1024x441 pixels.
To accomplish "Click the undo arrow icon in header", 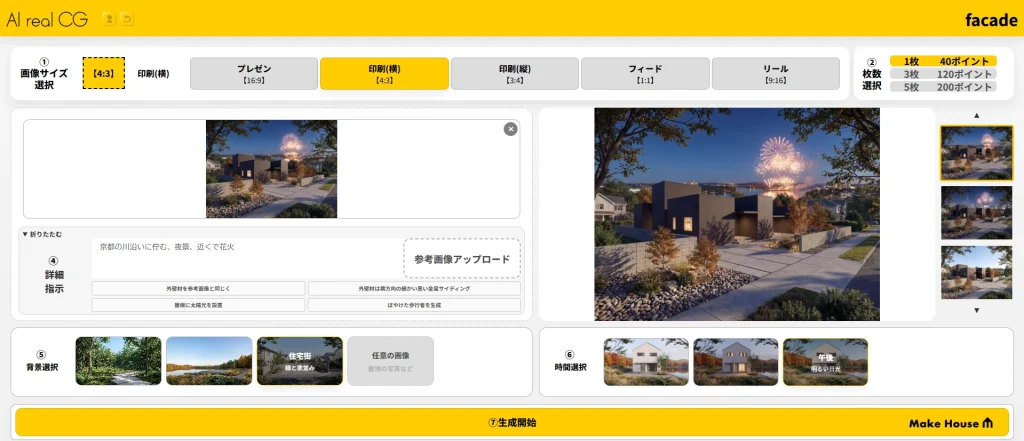I will tap(126, 19).
